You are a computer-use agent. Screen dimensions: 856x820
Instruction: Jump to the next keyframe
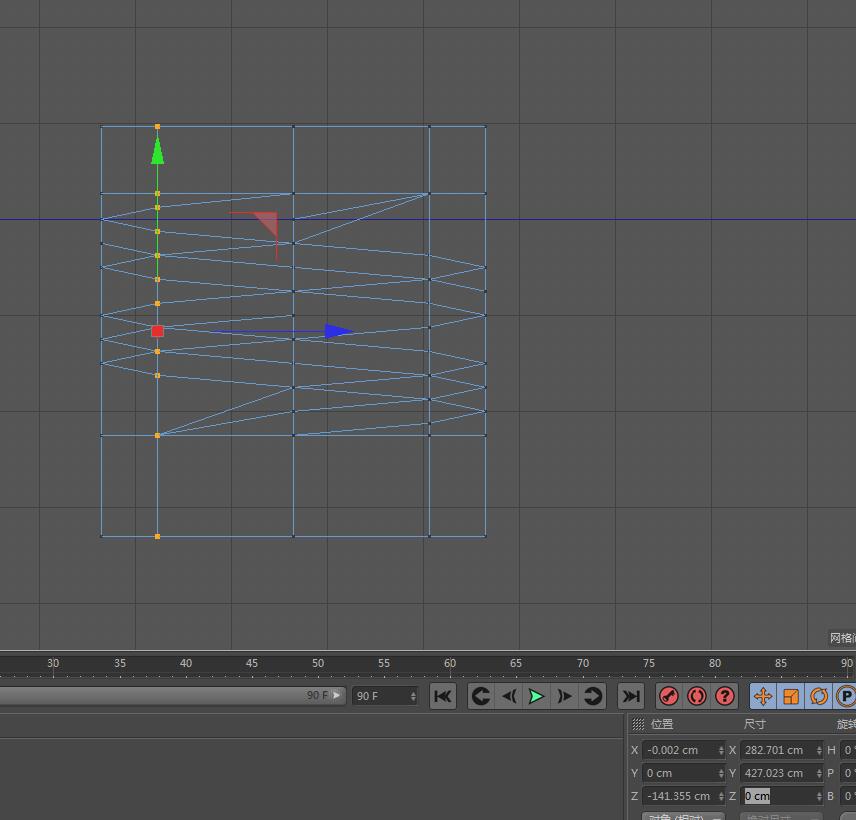click(593, 696)
